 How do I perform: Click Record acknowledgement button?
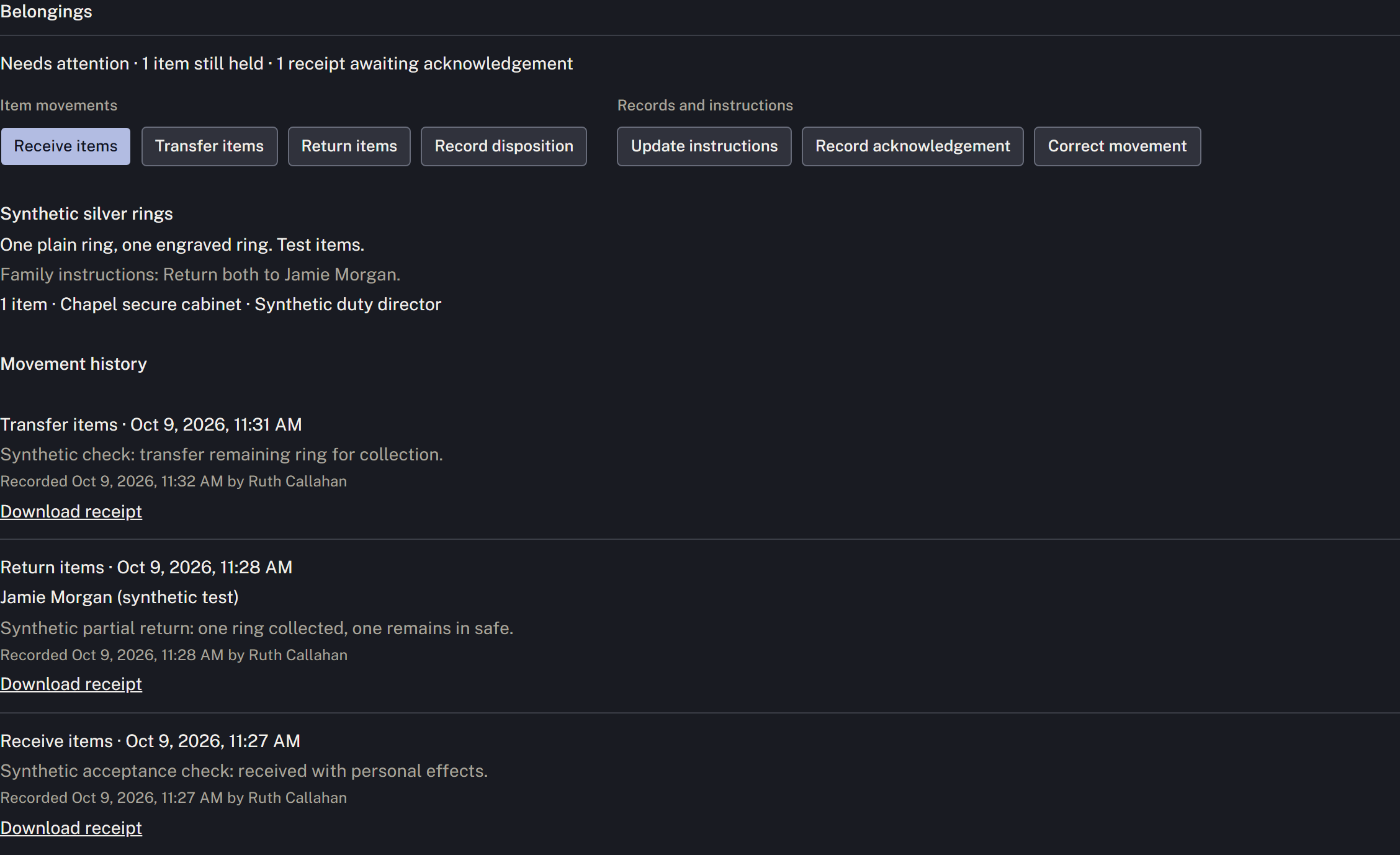click(x=912, y=146)
